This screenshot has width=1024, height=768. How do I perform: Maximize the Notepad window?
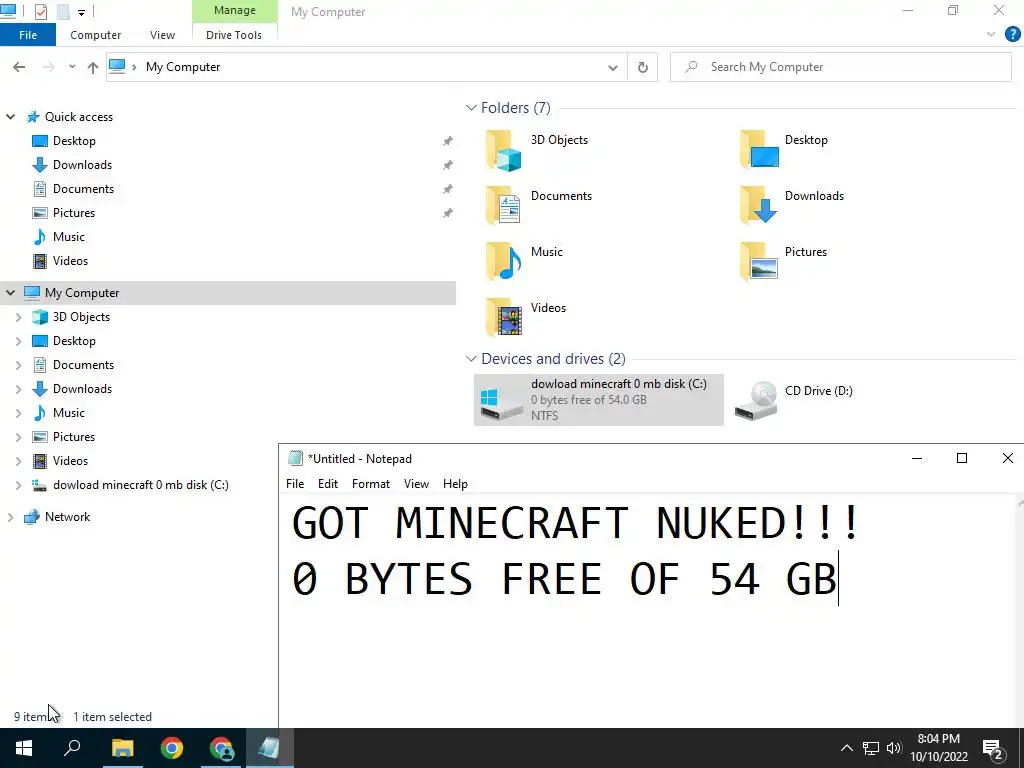pyautogui.click(x=961, y=458)
